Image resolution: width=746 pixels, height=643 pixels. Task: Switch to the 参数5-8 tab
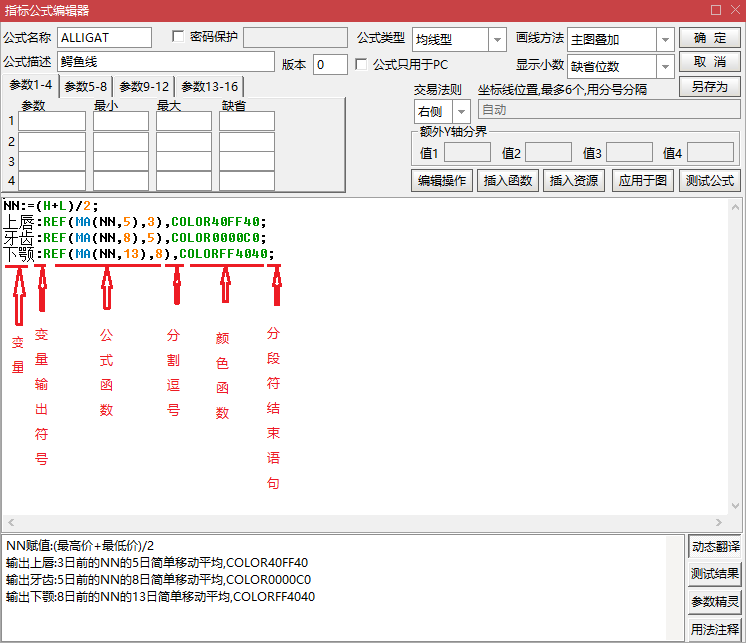(x=85, y=87)
